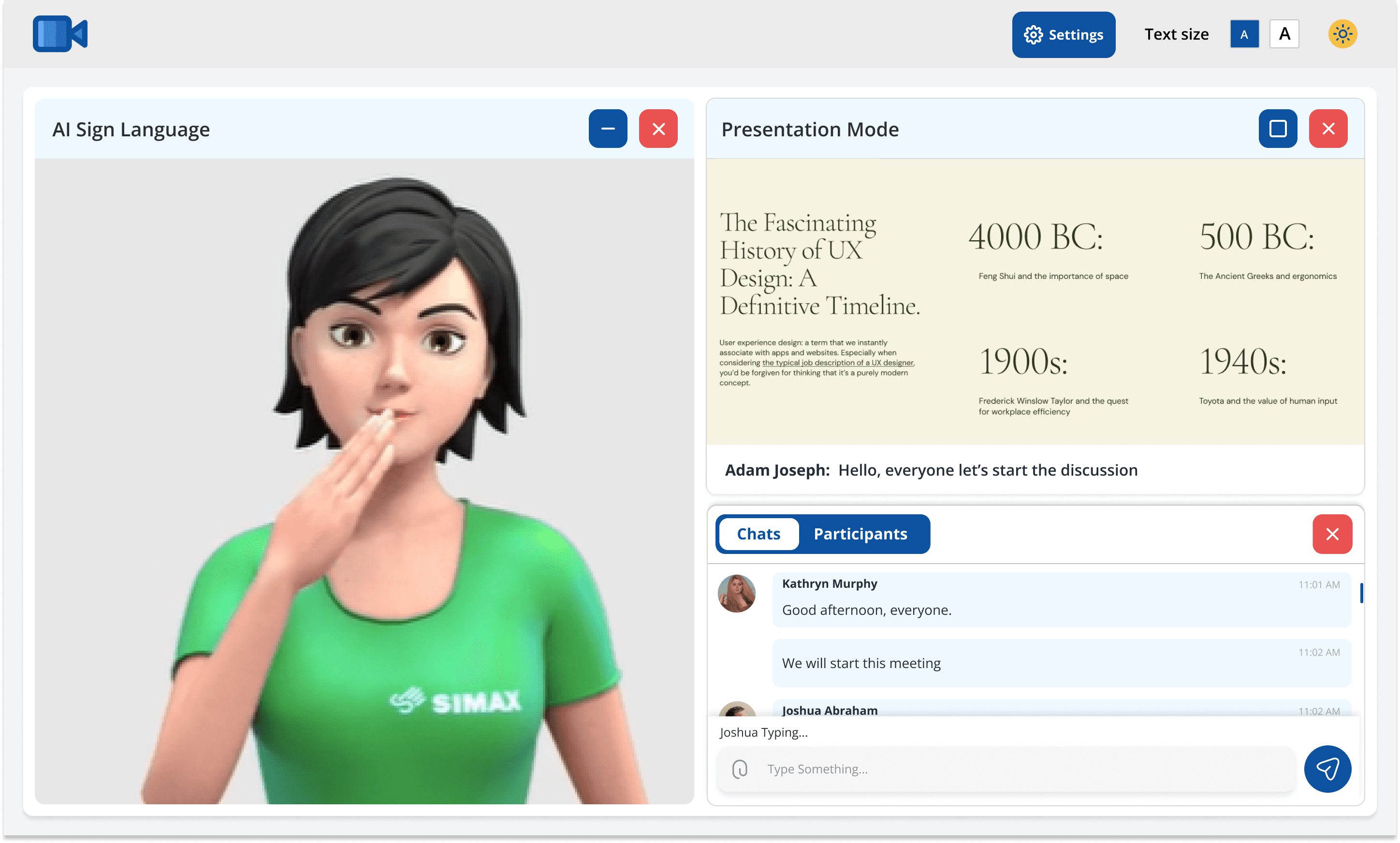Click the sign language avatar video

[364, 480]
